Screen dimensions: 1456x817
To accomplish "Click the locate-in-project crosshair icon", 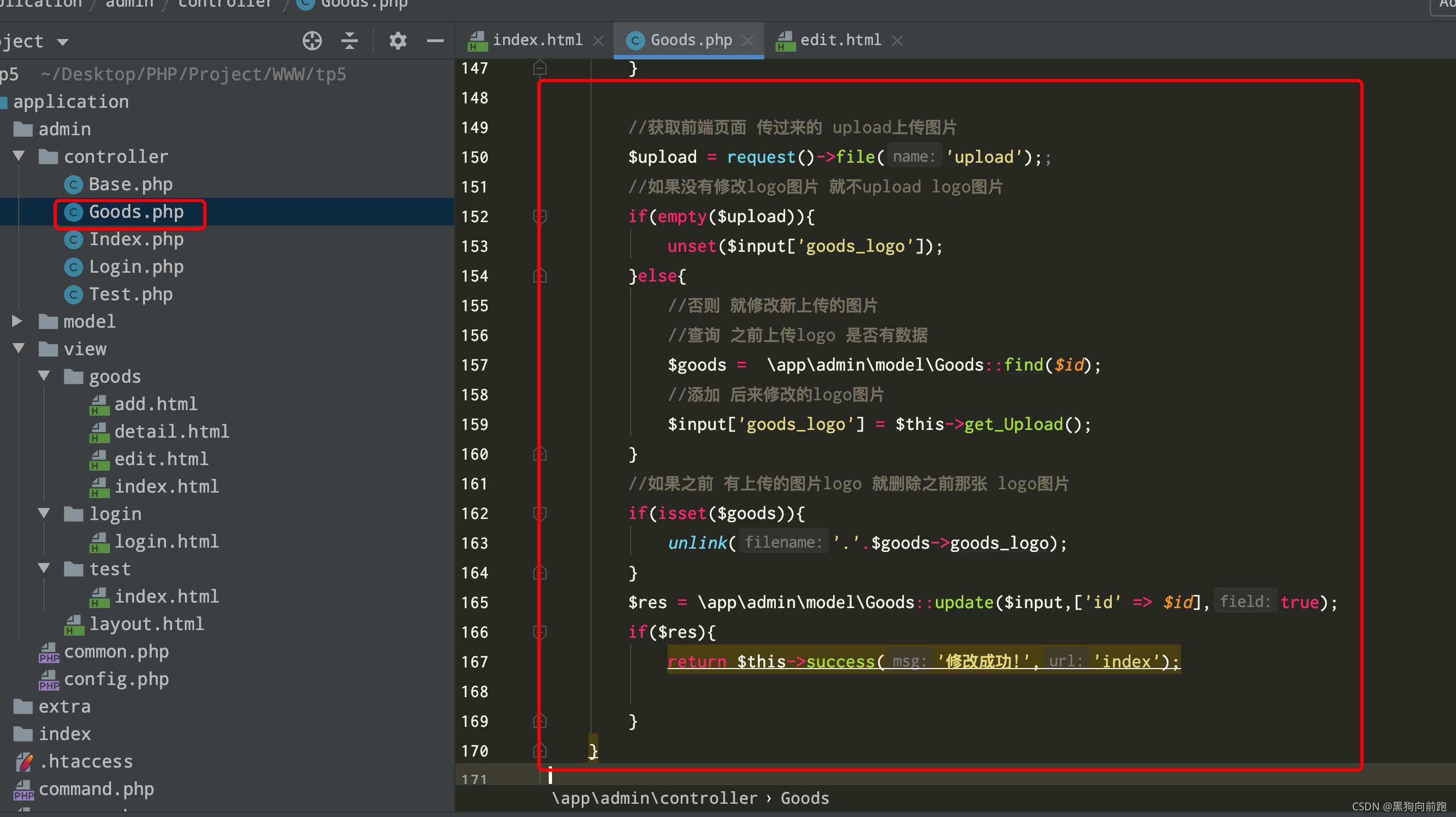I will tap(312, 41).
